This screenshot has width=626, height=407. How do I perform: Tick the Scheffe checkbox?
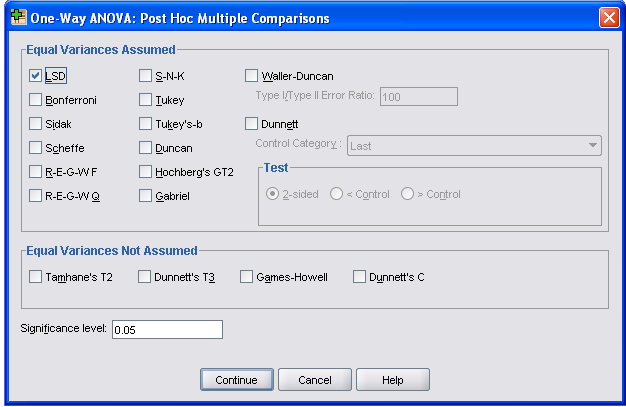[x=36, y=148]
